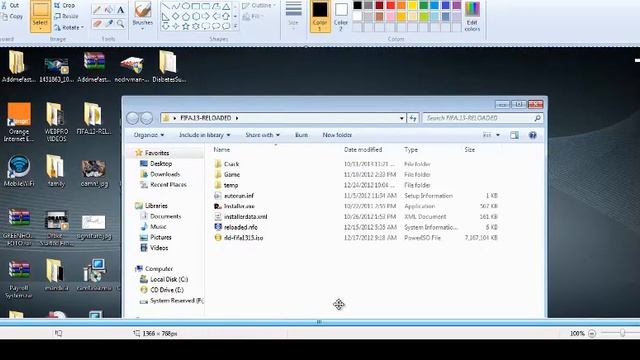Pick the Cloud callout shape

[x=226, y=26]
